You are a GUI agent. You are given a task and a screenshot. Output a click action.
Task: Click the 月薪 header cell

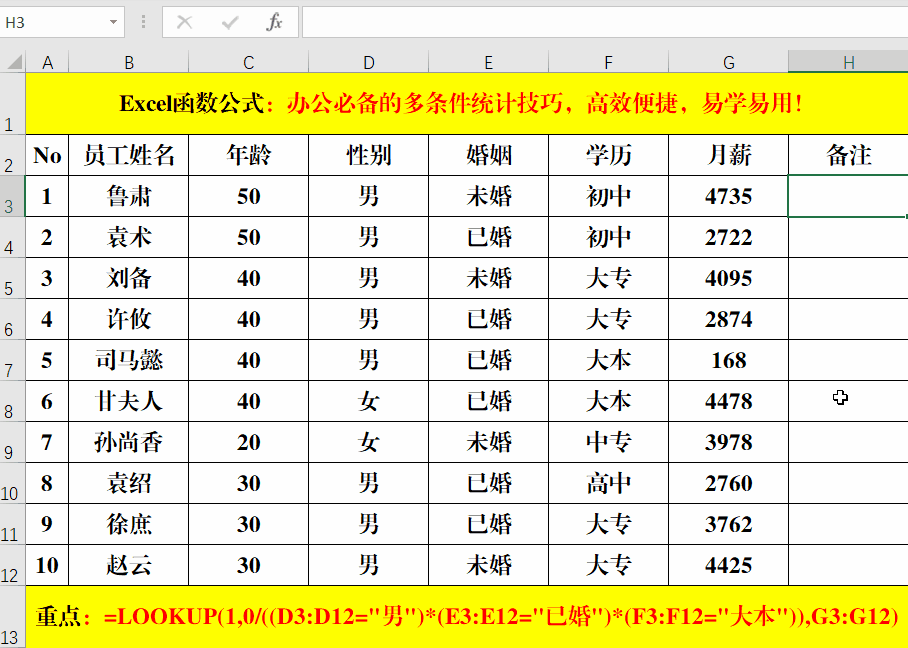[728, 155]
